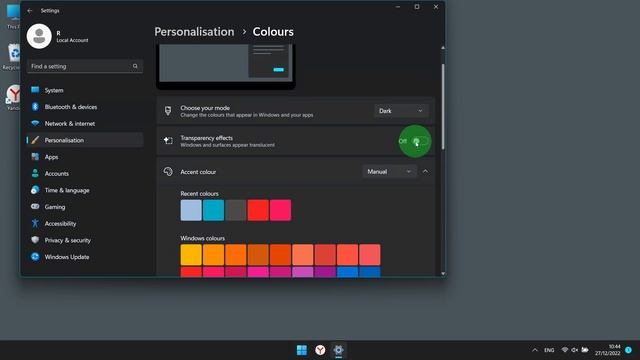Click the Wi-Fi icon in system tray
The image size is (640, 360).
click(565, 350)
